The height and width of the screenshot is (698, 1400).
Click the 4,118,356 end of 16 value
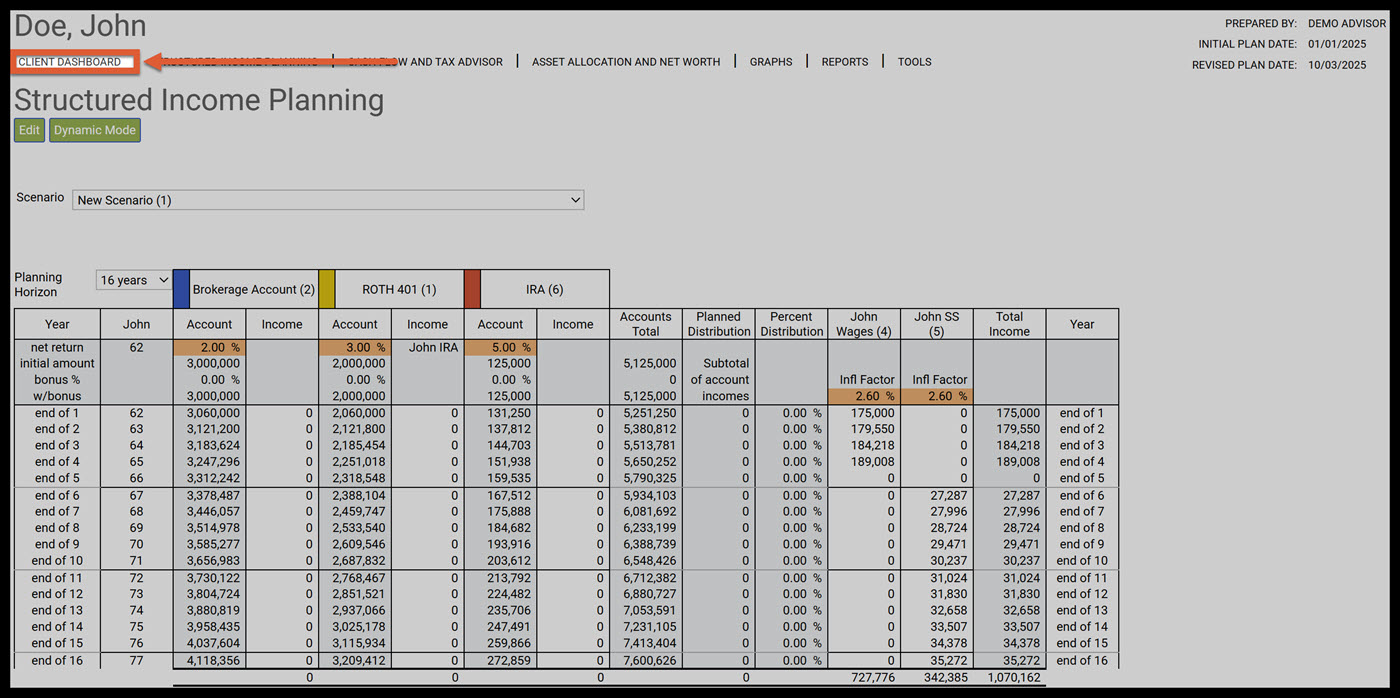[213, 661]
